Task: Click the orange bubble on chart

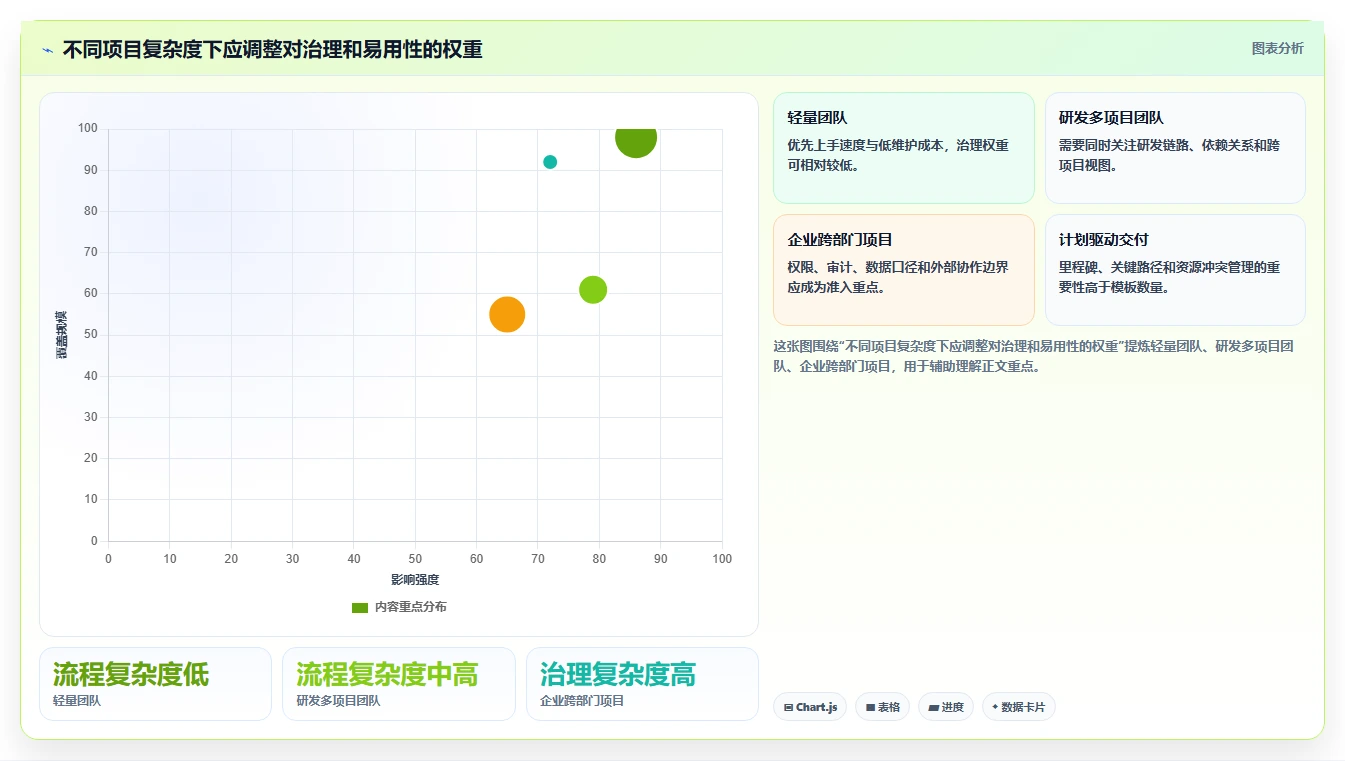Action: tap(507, 315)
